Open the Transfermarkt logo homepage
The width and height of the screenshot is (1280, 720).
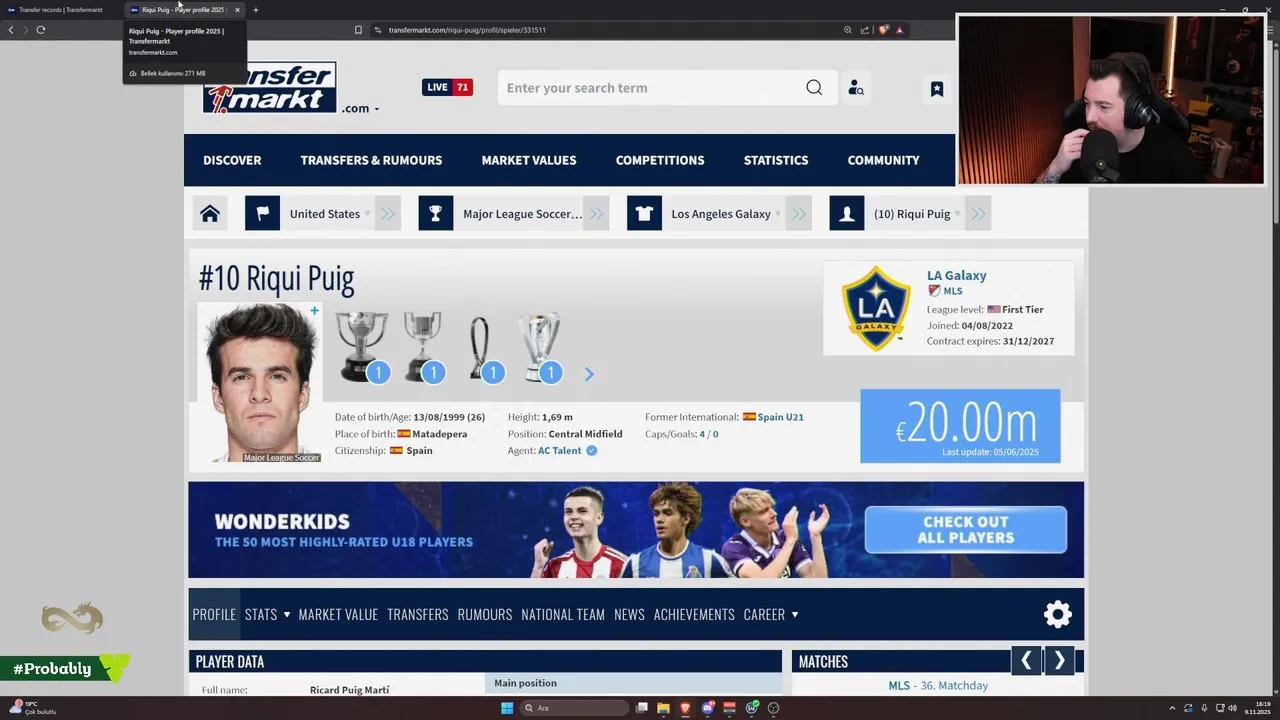click(270, 88)
